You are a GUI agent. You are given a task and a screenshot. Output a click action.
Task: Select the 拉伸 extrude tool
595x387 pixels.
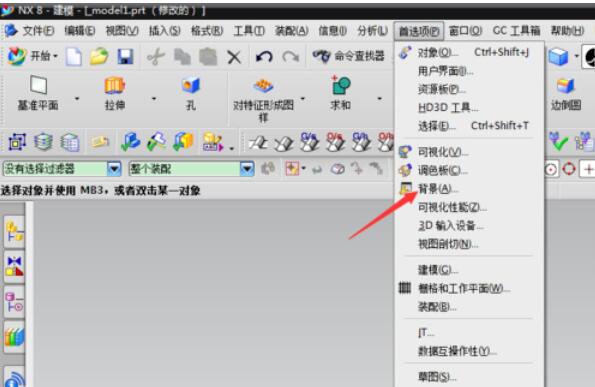115,93
